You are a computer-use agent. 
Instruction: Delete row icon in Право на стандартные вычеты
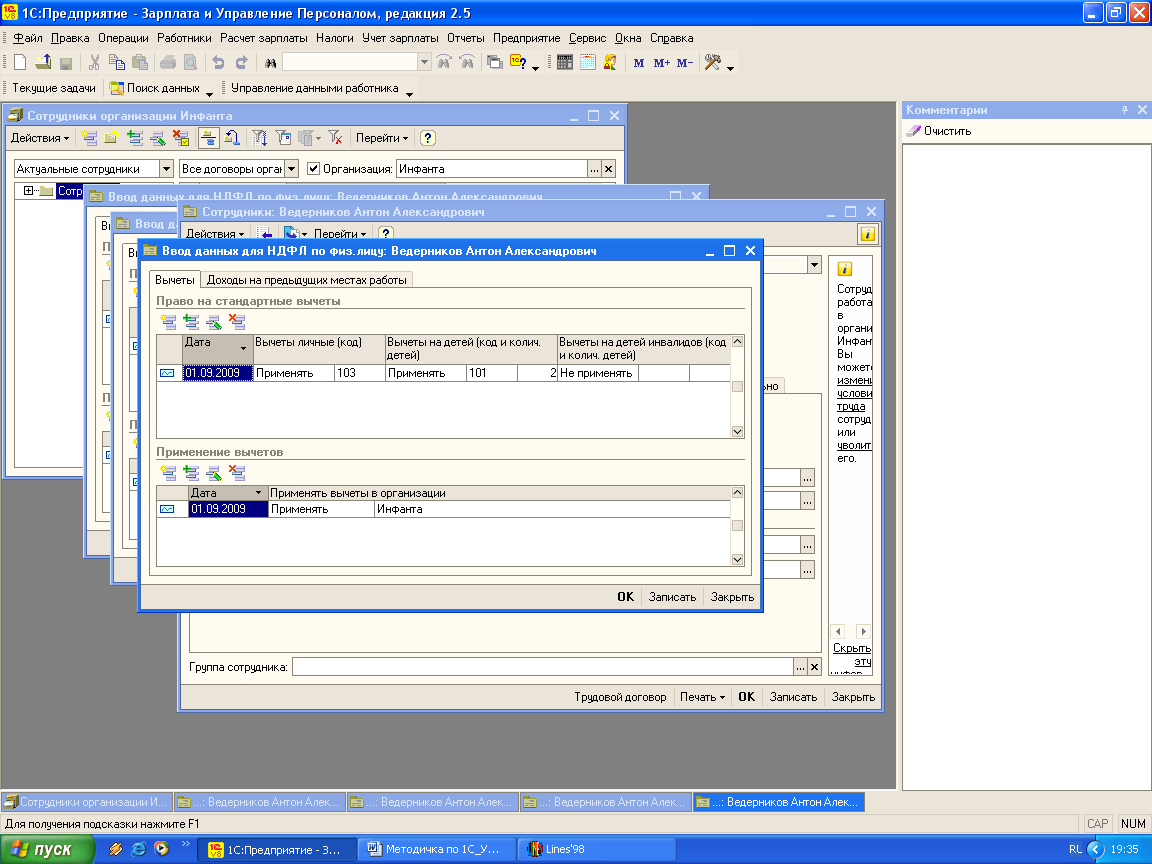click(237, 321)
